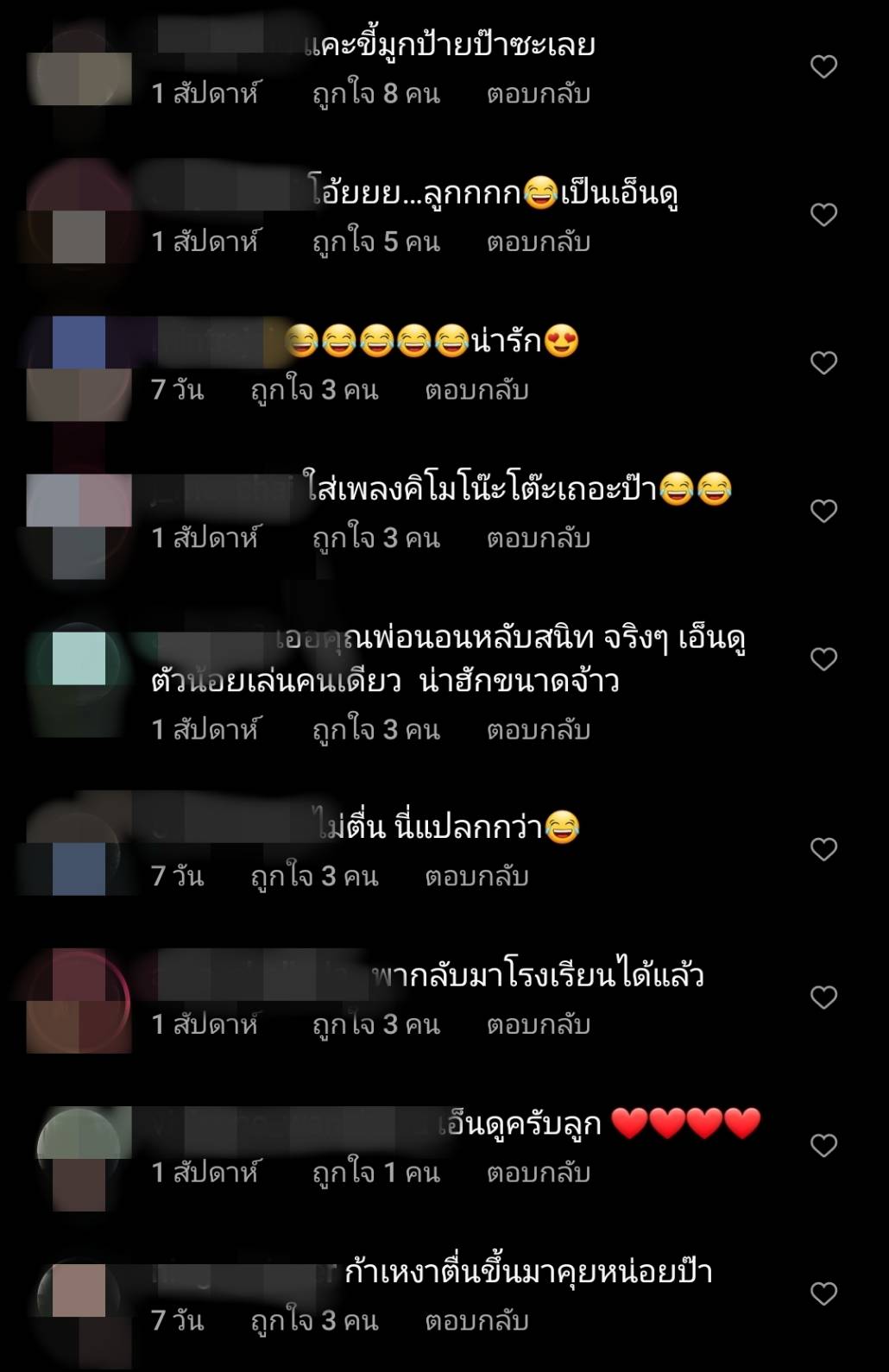Like the น่ารัก emoji comment

pos(823,362)
